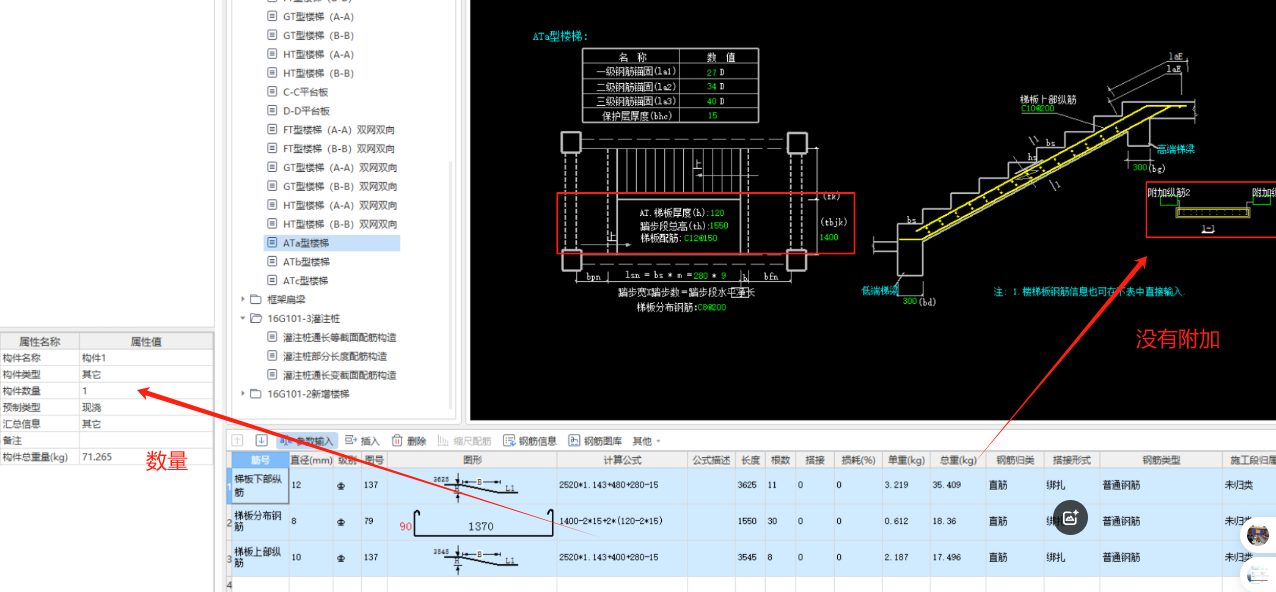Select FT型楼梯 (B-B) 双网双向 item
This screenshot has height=592, width=1276.
pos(340,149)
